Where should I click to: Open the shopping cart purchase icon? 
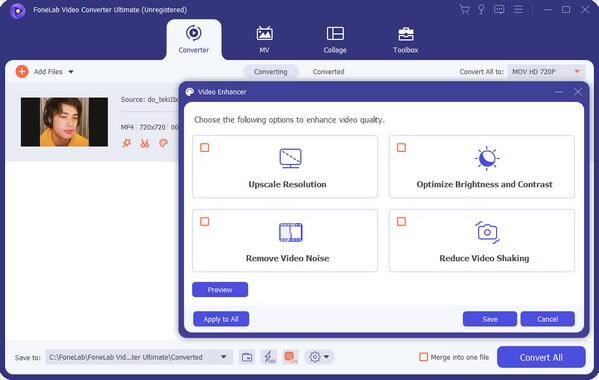point(465,10)
